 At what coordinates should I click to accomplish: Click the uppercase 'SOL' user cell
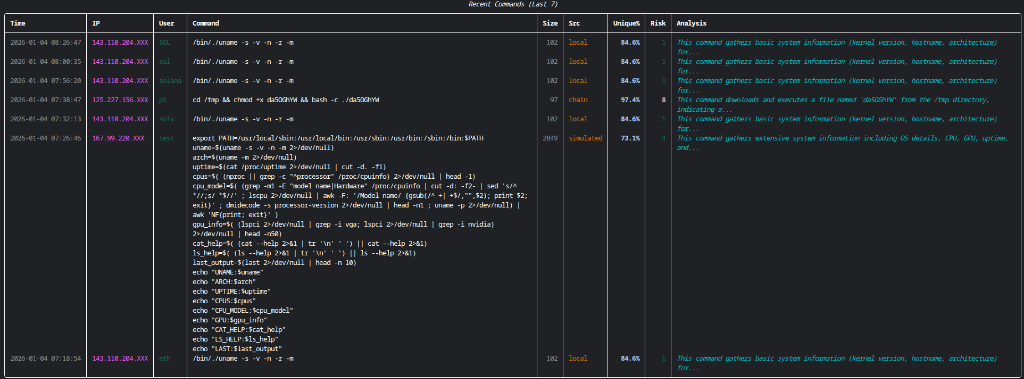click(165, 42)
